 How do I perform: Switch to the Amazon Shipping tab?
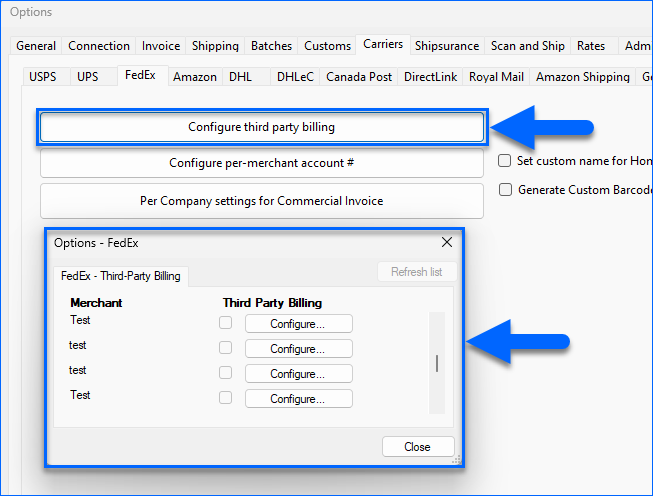583,77
